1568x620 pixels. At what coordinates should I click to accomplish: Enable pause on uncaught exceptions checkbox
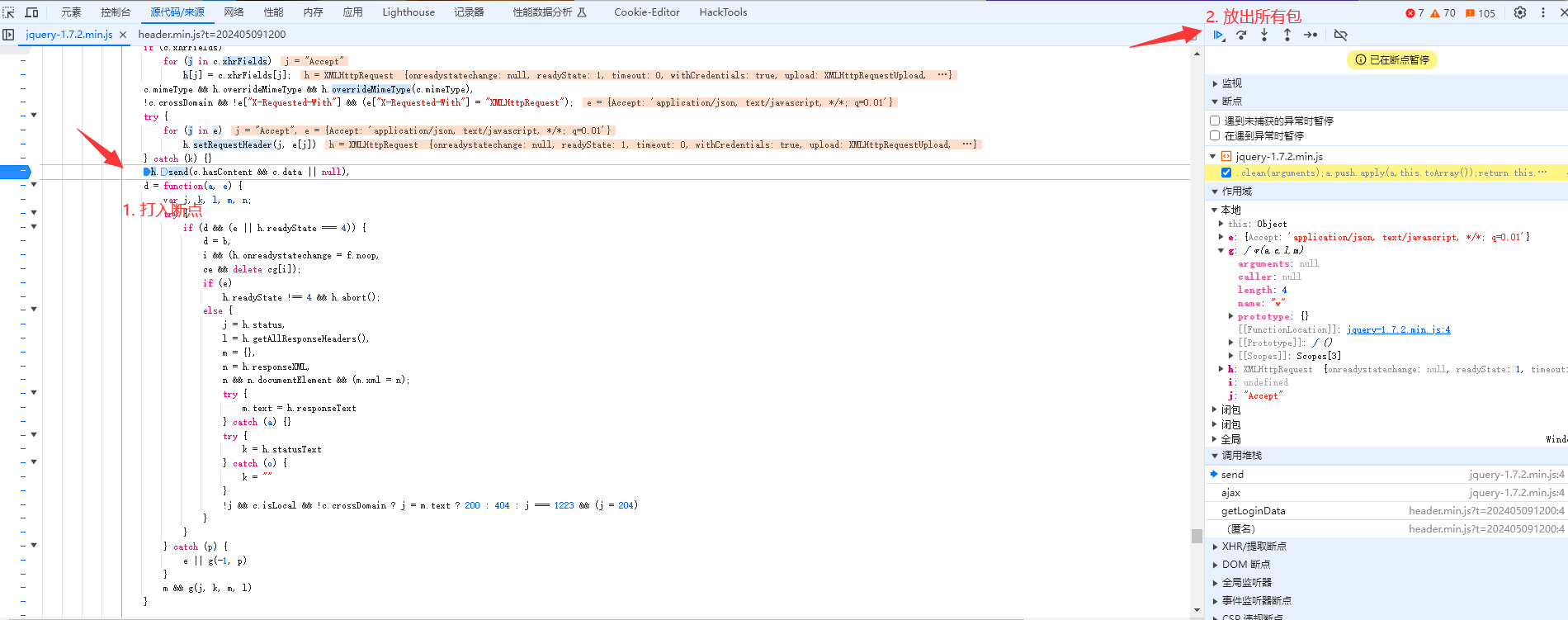[x=1215, y=121]
